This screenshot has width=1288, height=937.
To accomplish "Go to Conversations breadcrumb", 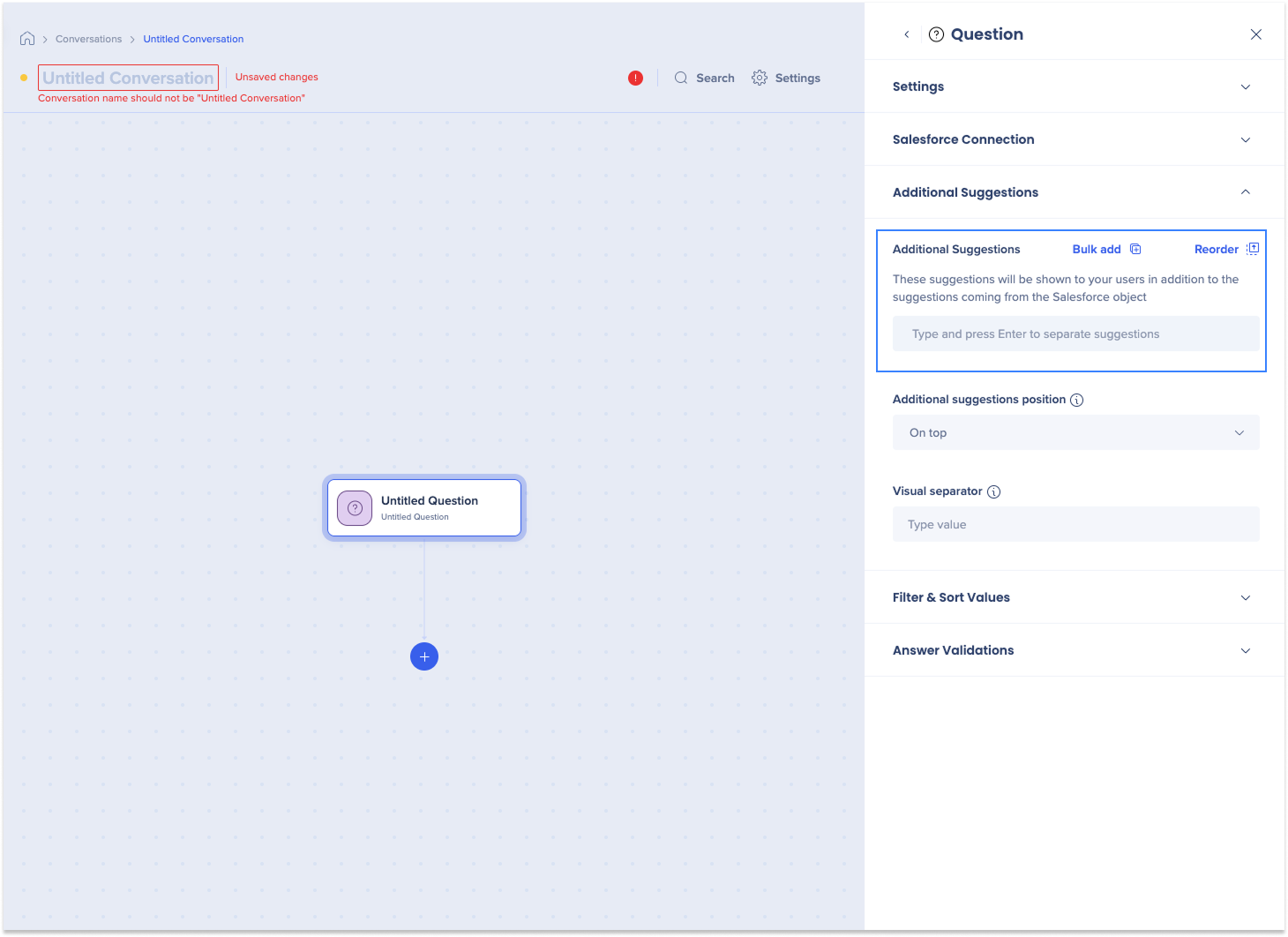I will pyautogui.click(x=88, y=39).
